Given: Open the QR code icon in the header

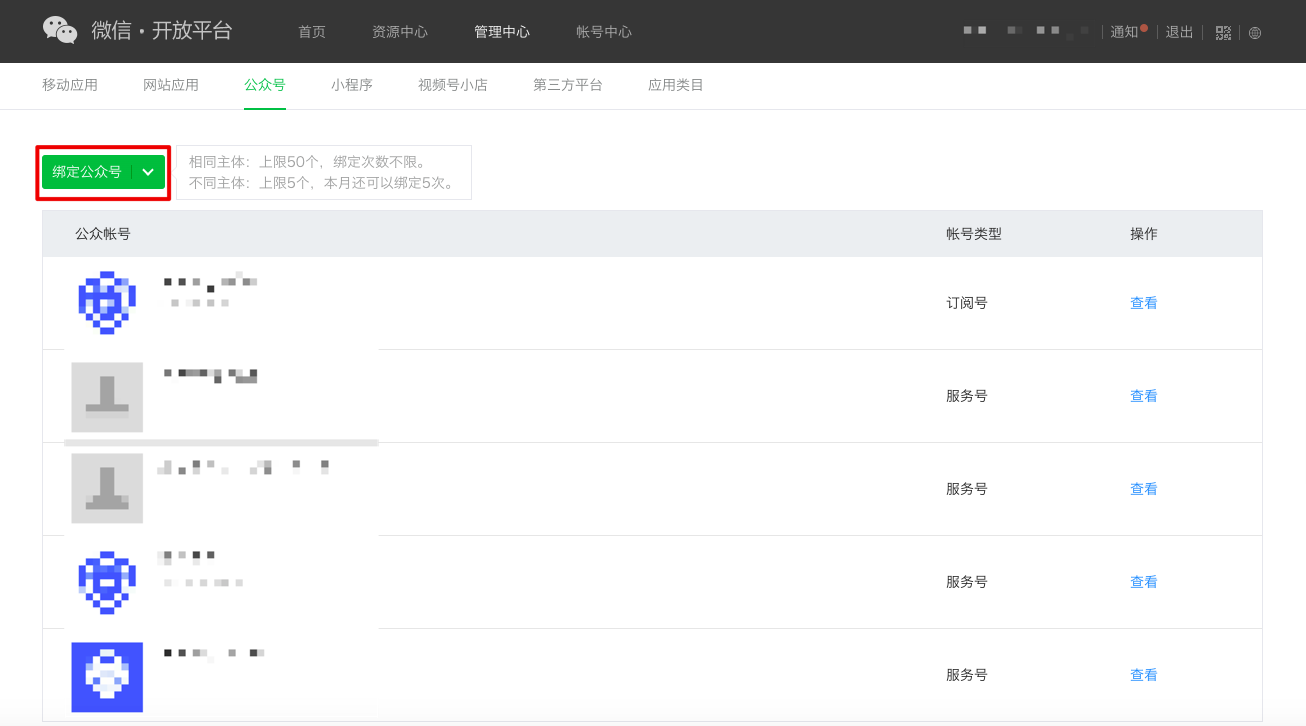Looking at the screenshot, I should pos(1223,33).
